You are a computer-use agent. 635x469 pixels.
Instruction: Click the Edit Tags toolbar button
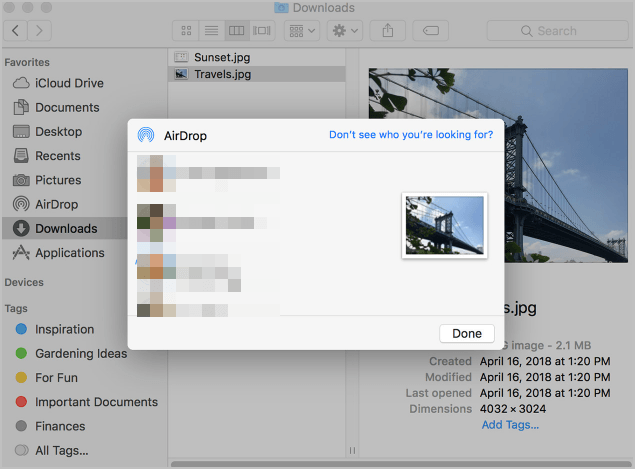[430, 31]
